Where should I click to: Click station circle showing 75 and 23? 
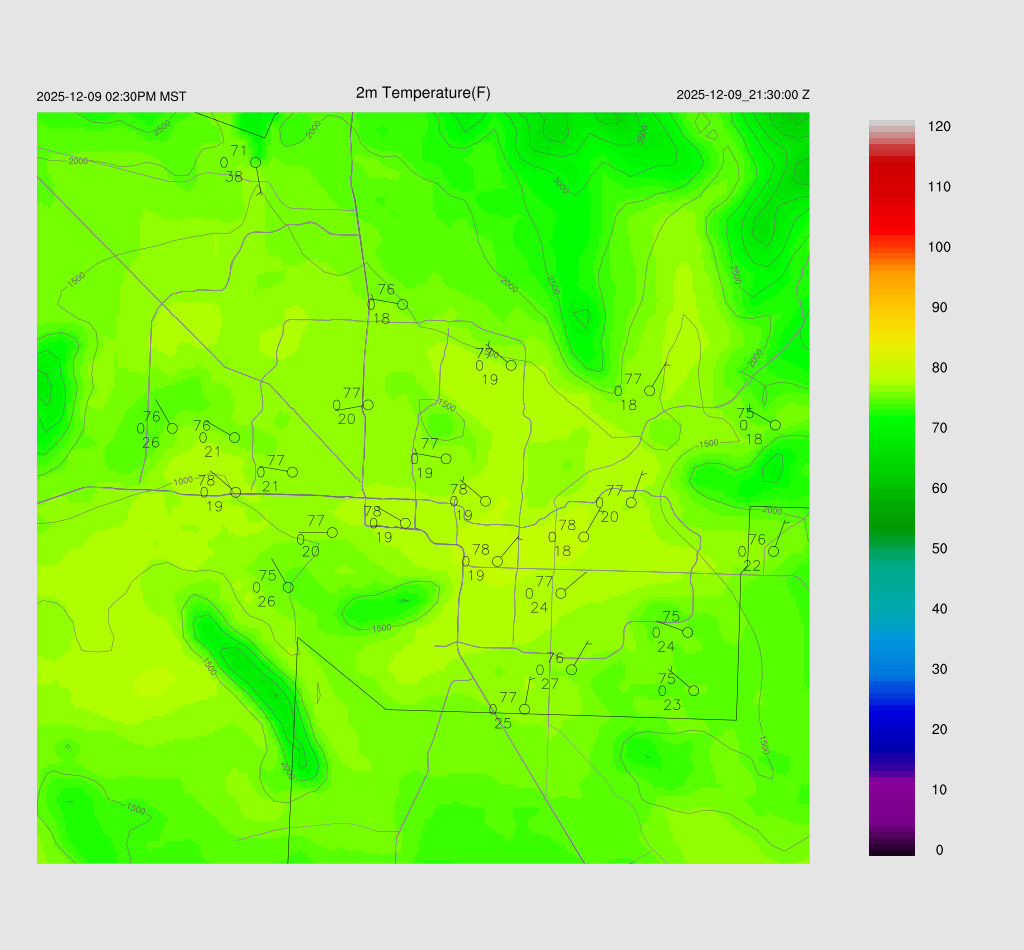693,690
